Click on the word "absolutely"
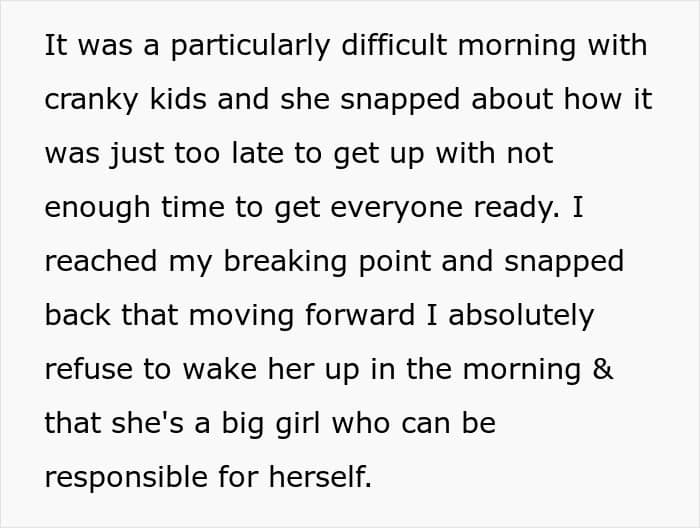The image size is (700, 528). (521, 317)
